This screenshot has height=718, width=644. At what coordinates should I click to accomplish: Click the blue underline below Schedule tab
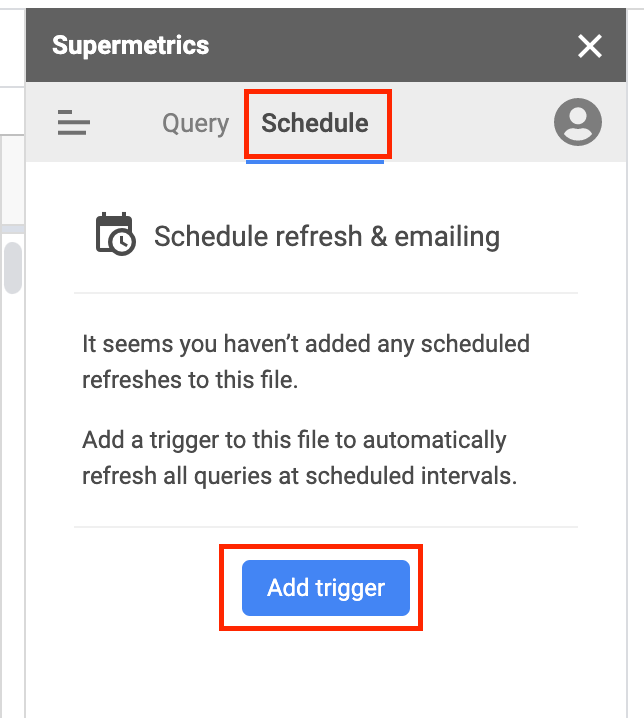pyautogui.click(x=315, y=161)
